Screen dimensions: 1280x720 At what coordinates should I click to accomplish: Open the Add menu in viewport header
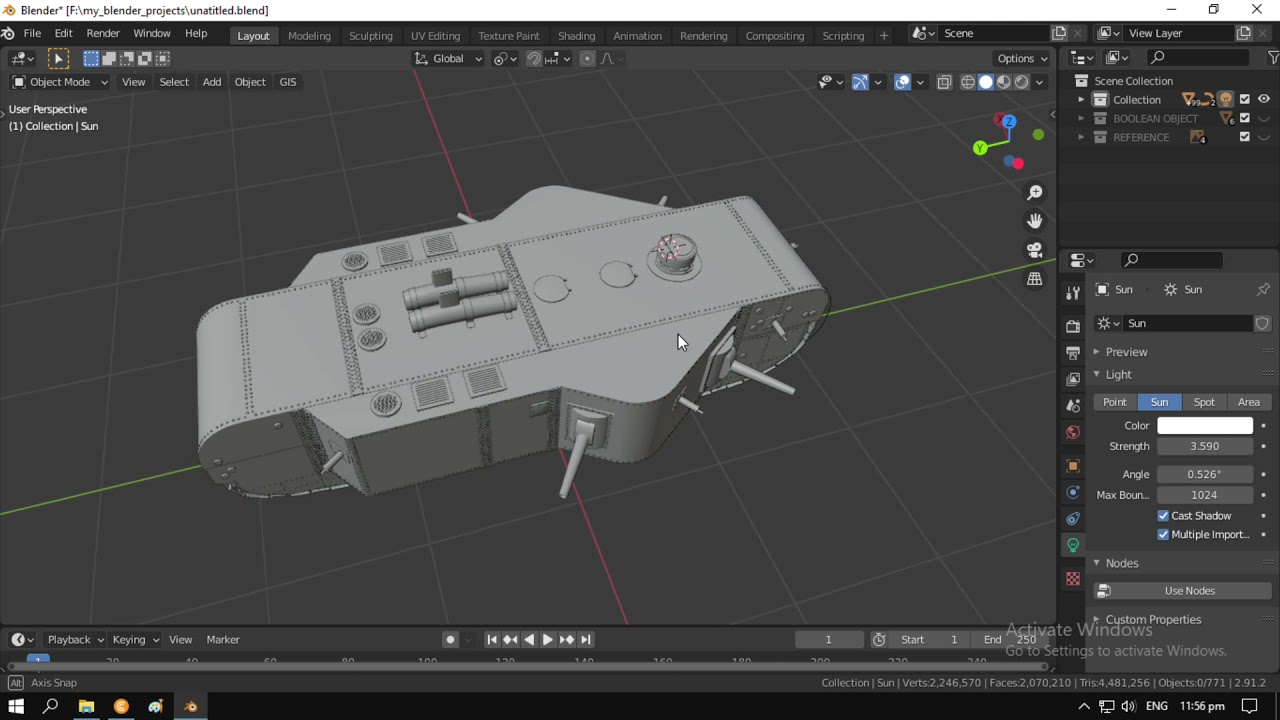coord(212,82)
